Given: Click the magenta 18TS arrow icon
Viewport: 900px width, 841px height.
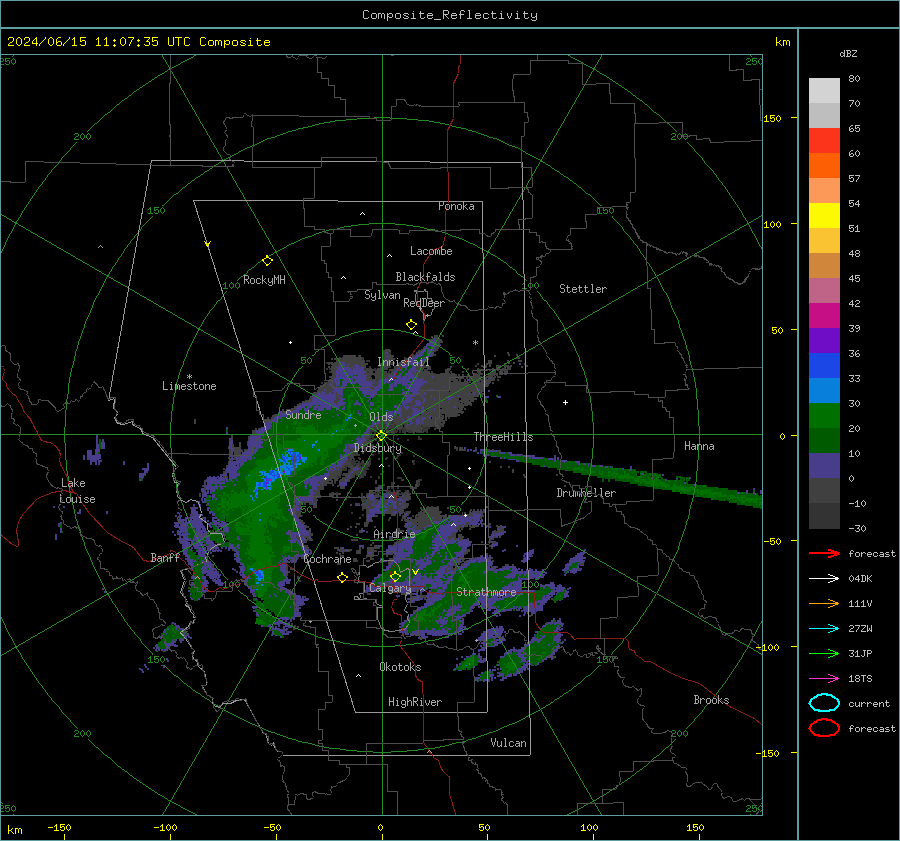Looking at the screenshot, I should pyautogui.click(x=824, y=679).
